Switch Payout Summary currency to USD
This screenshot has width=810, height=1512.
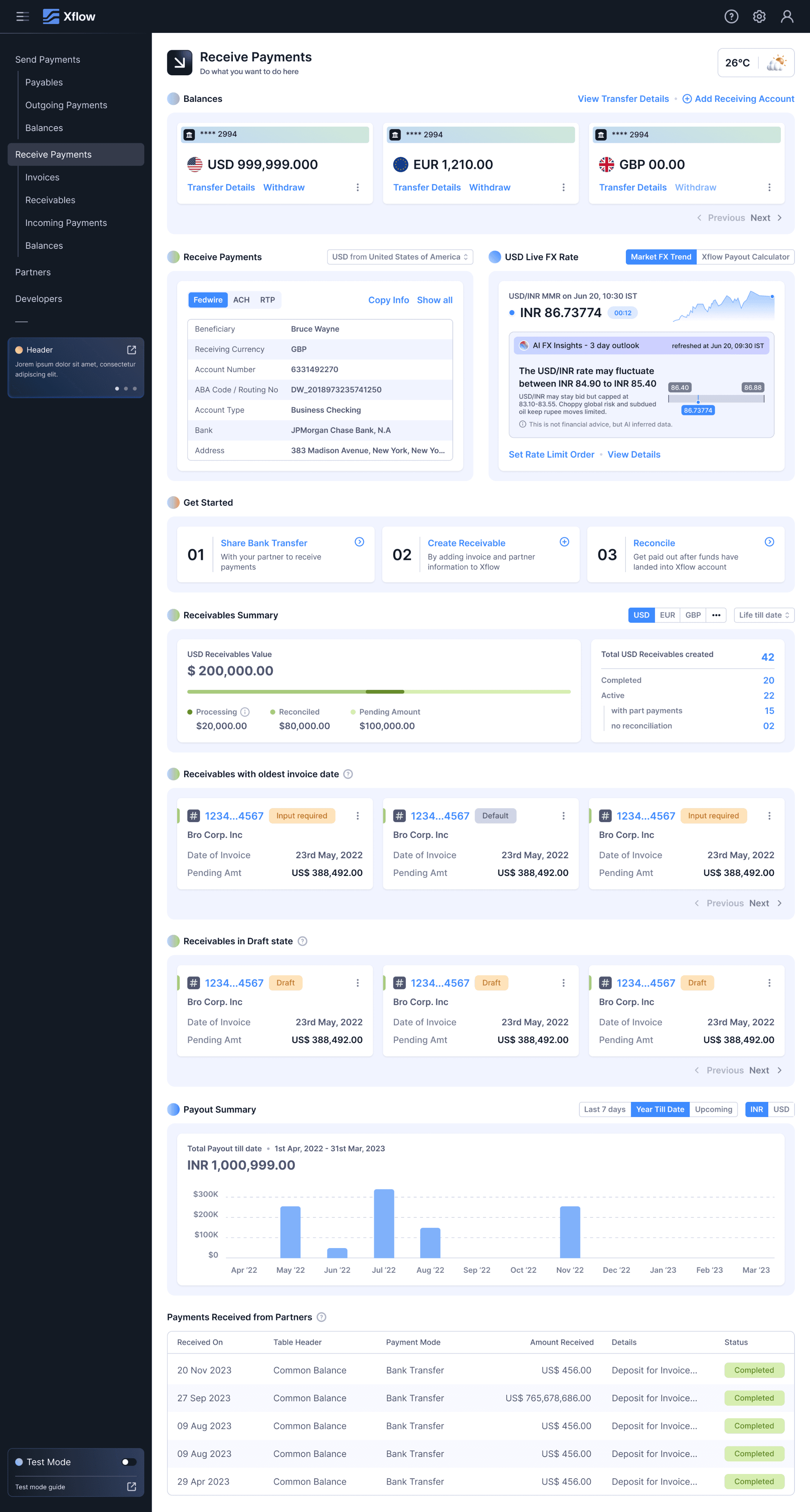(x=780, y=1109)
